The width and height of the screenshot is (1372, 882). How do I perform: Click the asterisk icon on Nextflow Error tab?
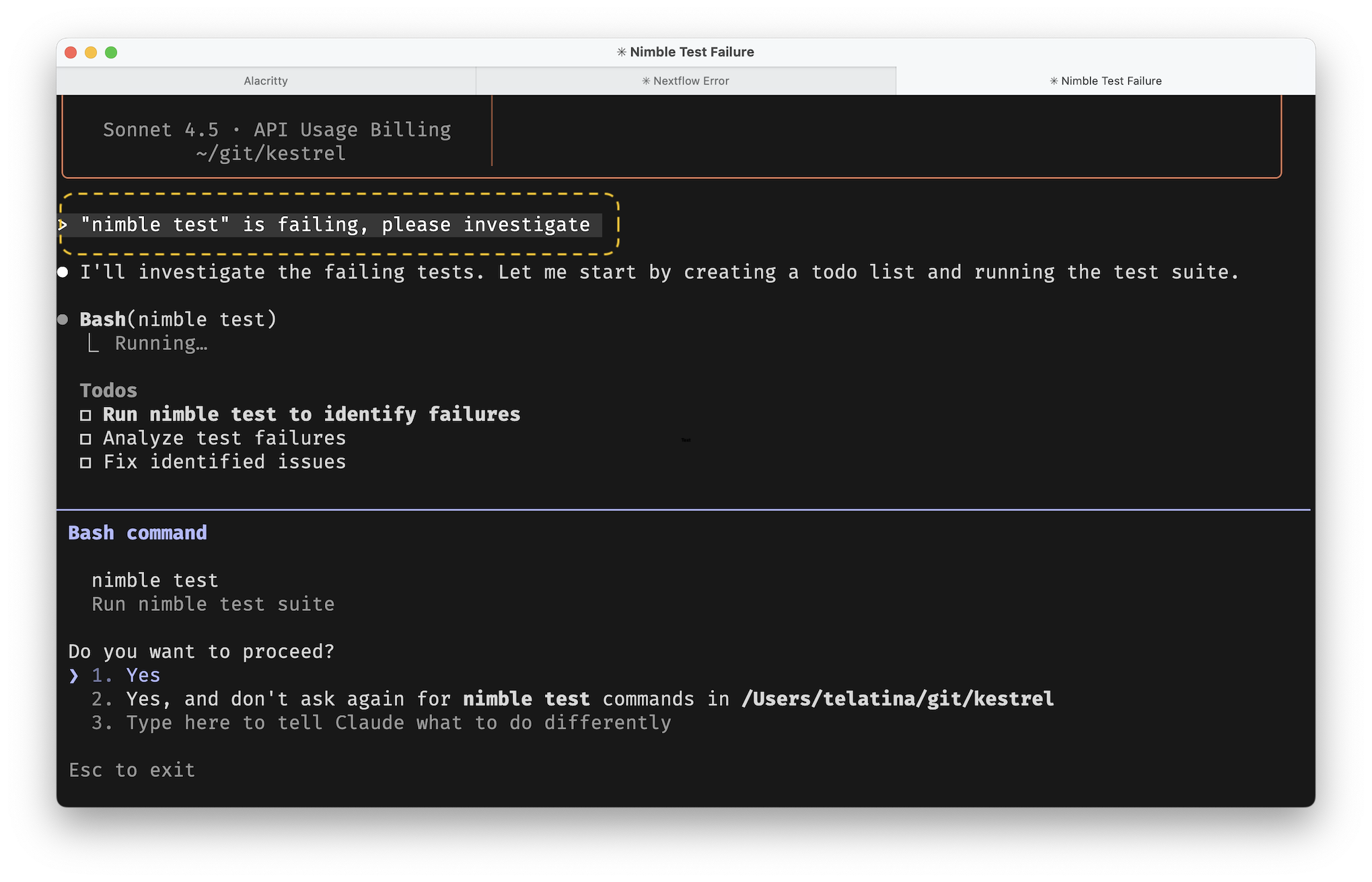(646, 81)
